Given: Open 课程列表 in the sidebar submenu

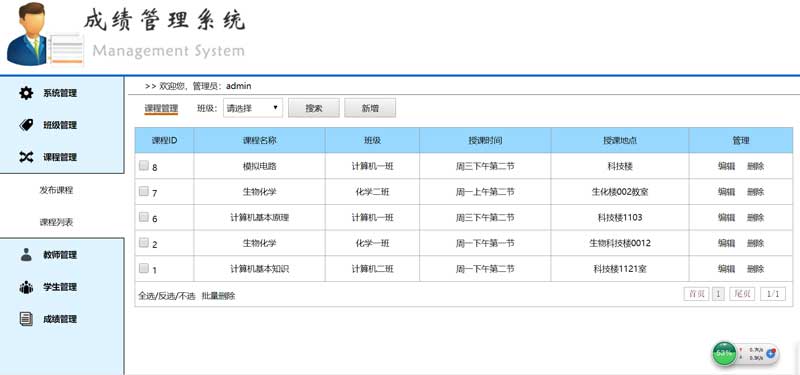Looking at the screenshot, I should pyautogui.click(x=57, y=222).
